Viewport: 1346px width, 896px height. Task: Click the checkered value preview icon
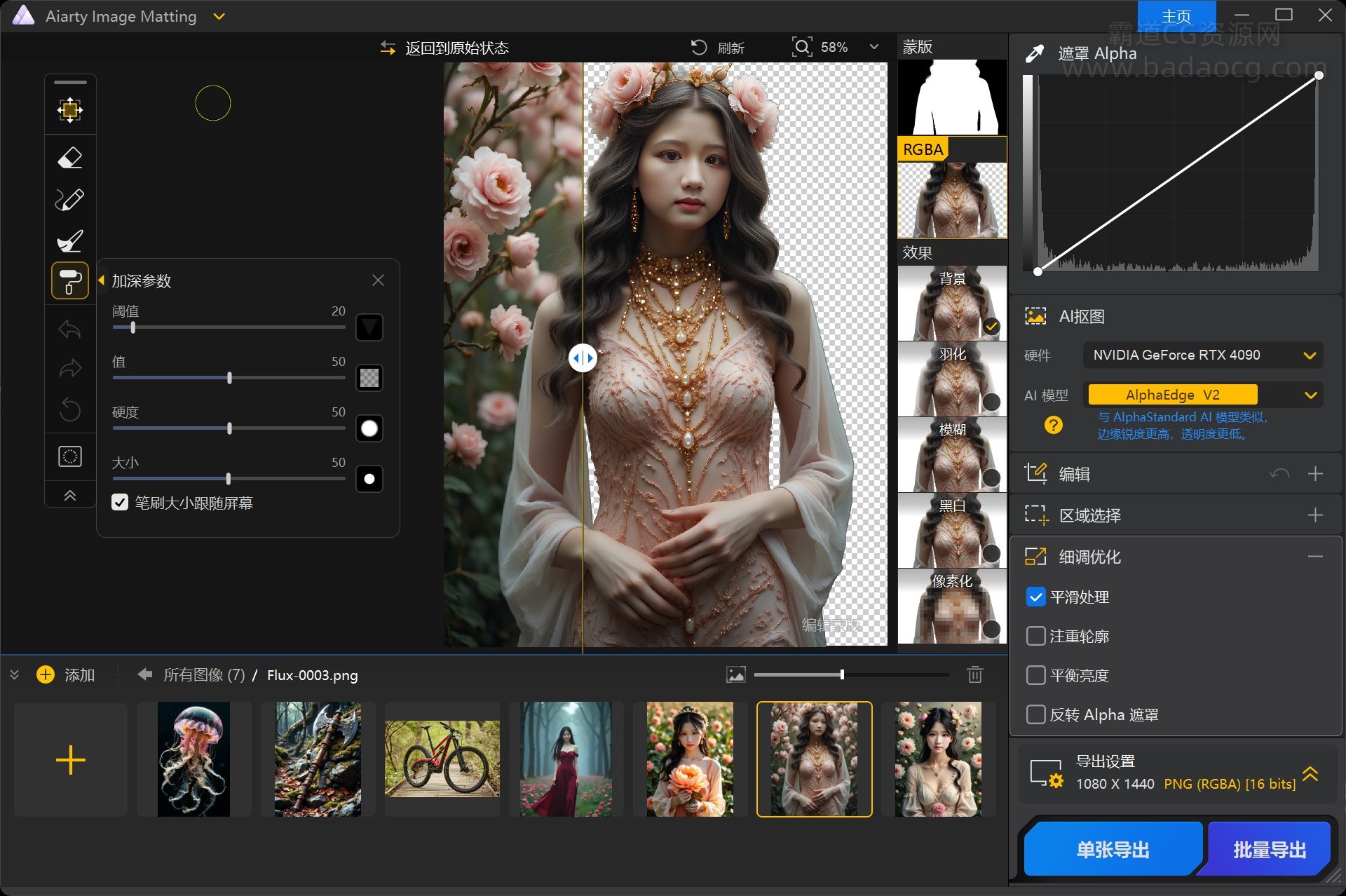pos(369,378)
